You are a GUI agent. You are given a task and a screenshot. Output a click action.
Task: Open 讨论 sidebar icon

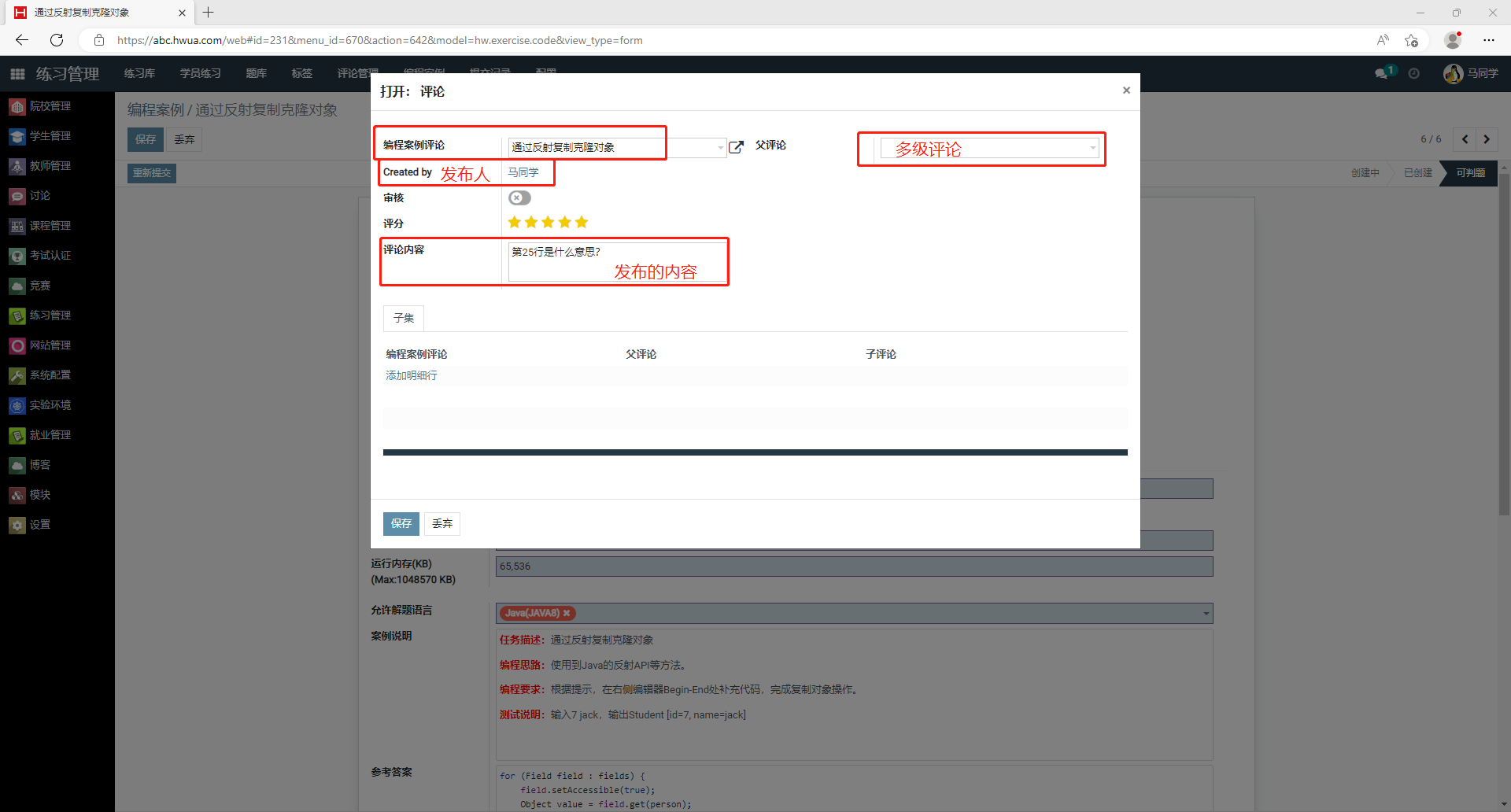(17, 196)
